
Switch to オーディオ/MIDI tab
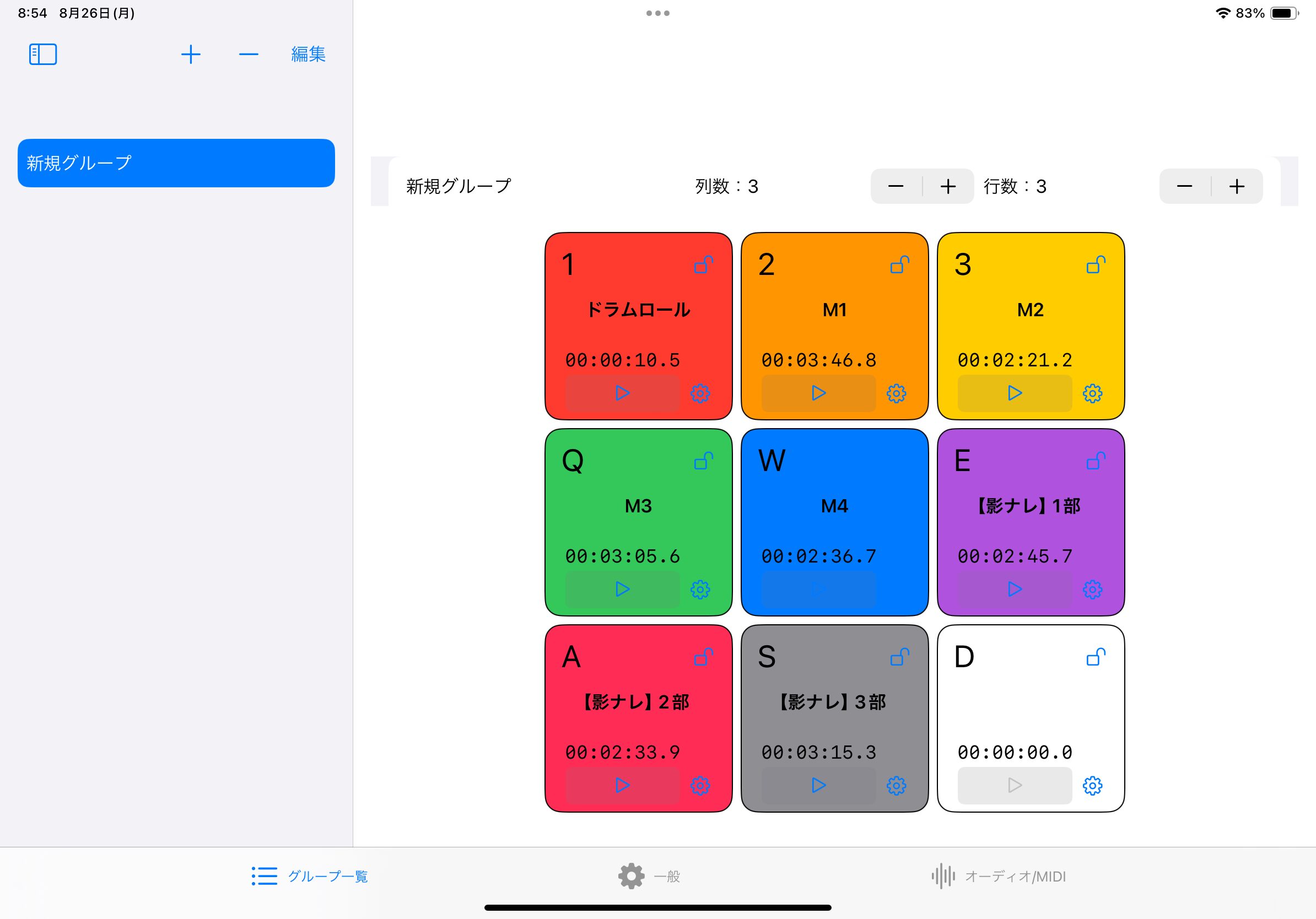point(999,876)
